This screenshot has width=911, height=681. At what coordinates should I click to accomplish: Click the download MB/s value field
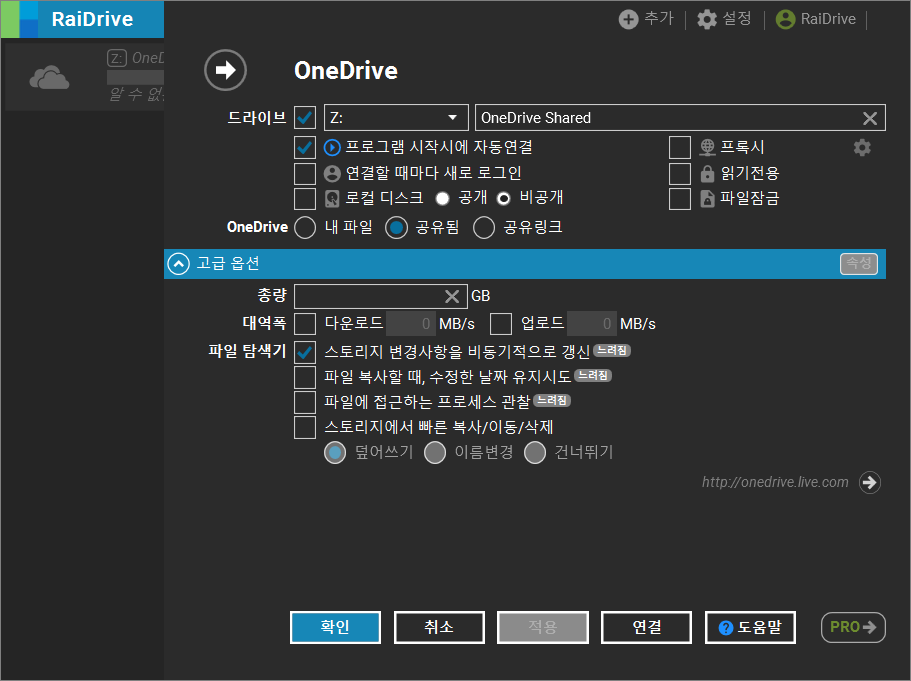click(411, 324)
